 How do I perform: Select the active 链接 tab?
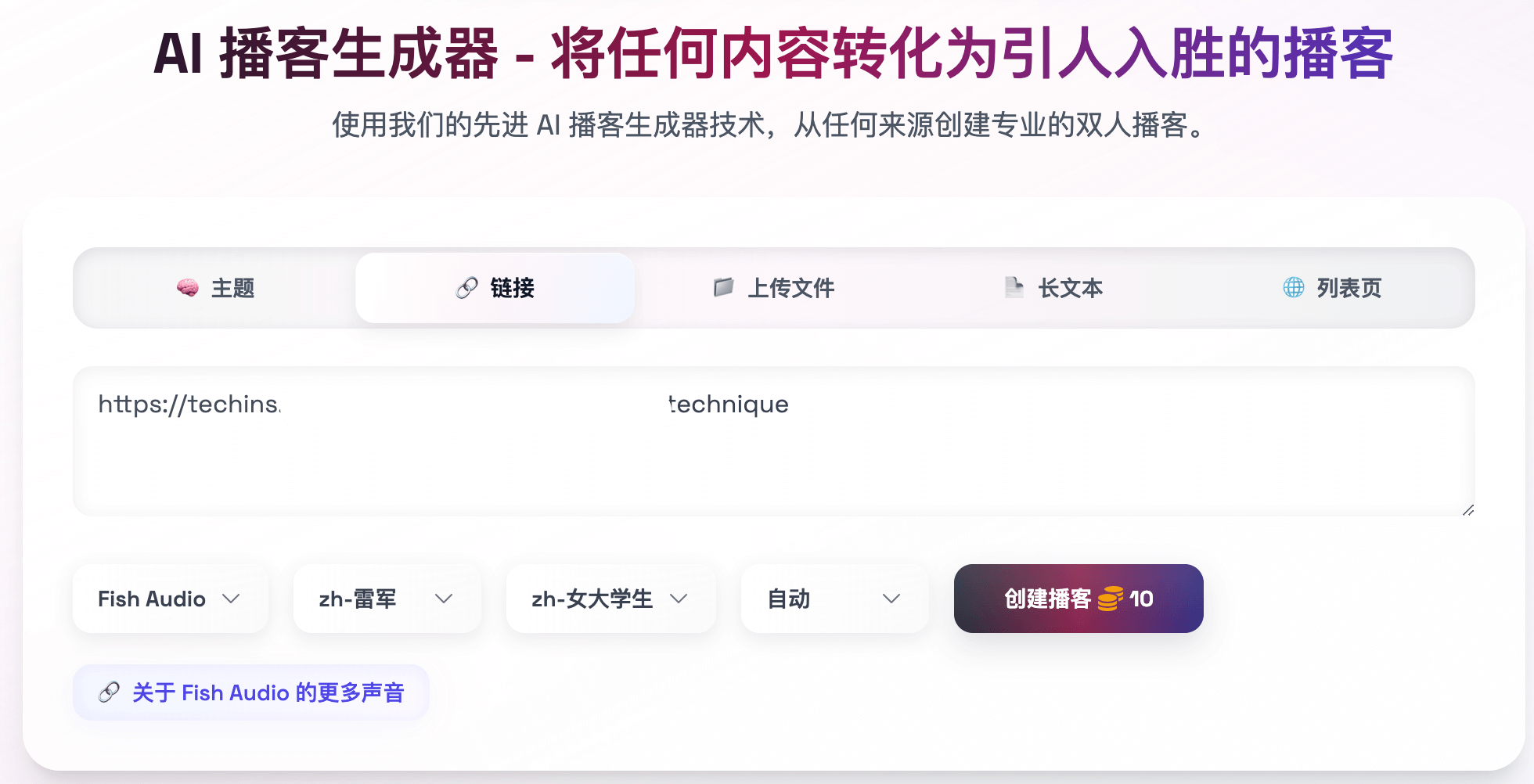pyautogui.click(x=495, y=288)
